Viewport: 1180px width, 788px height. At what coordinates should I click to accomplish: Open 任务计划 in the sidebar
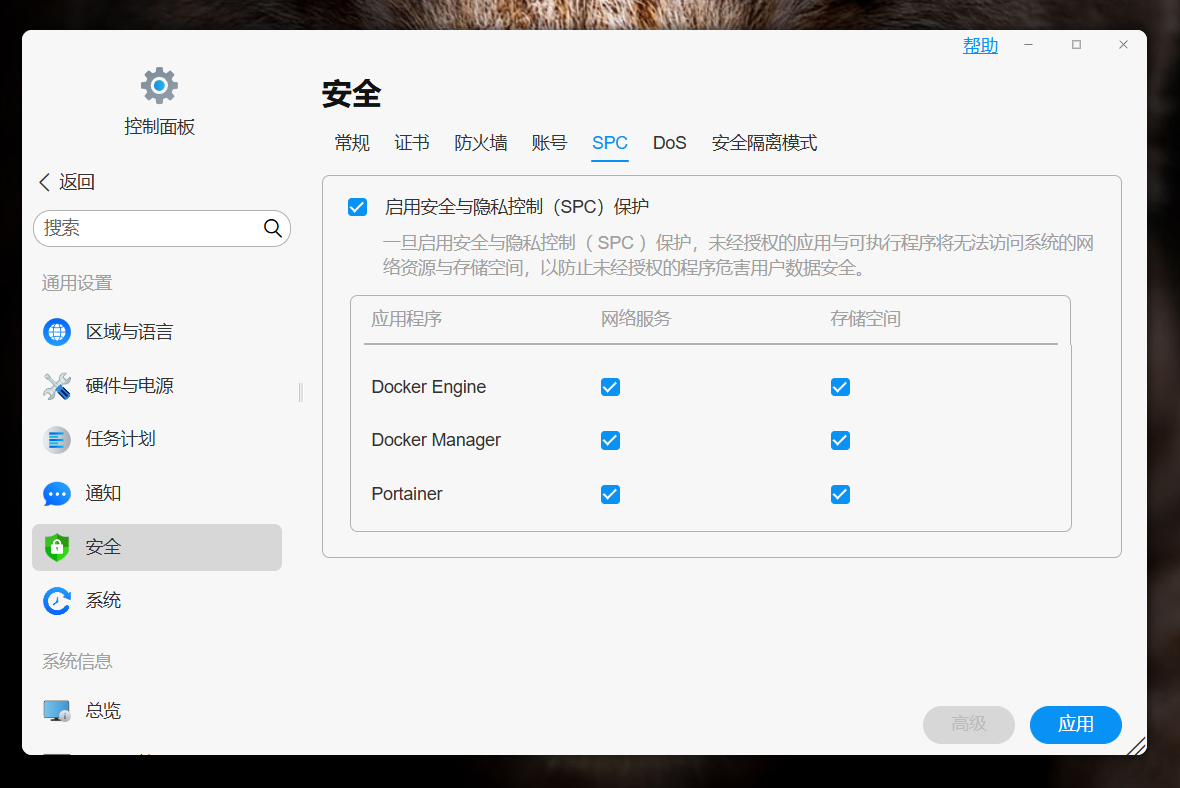pyautogui.click(x=120, y=440)
